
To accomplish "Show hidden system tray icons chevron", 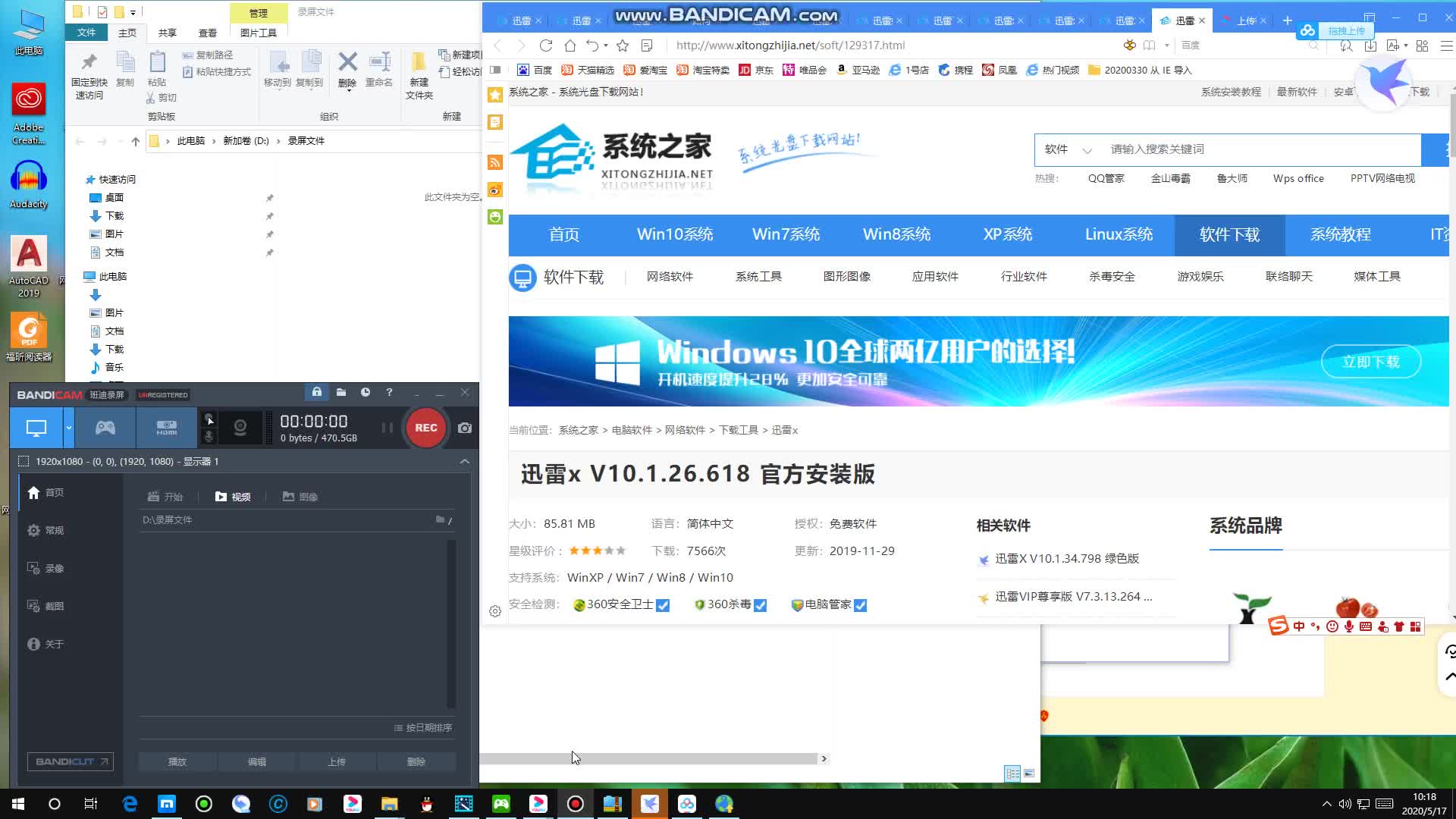I will (x=1326, y=804).
